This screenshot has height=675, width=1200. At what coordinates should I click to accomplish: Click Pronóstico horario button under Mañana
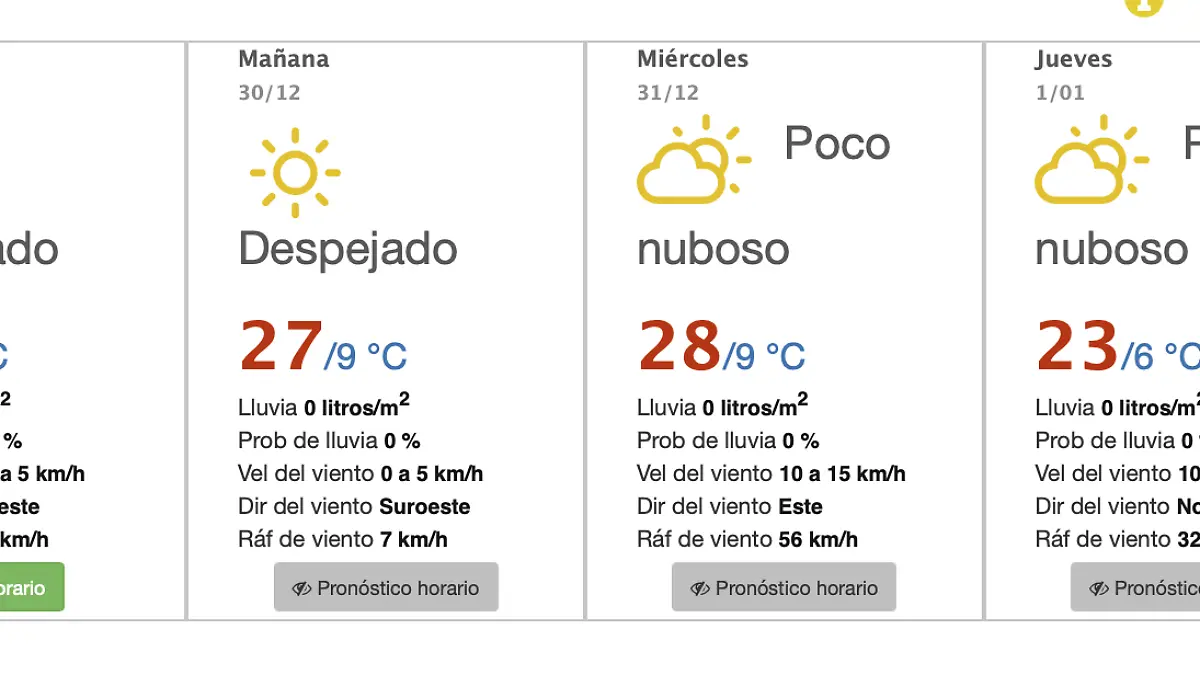pos(386,587)
